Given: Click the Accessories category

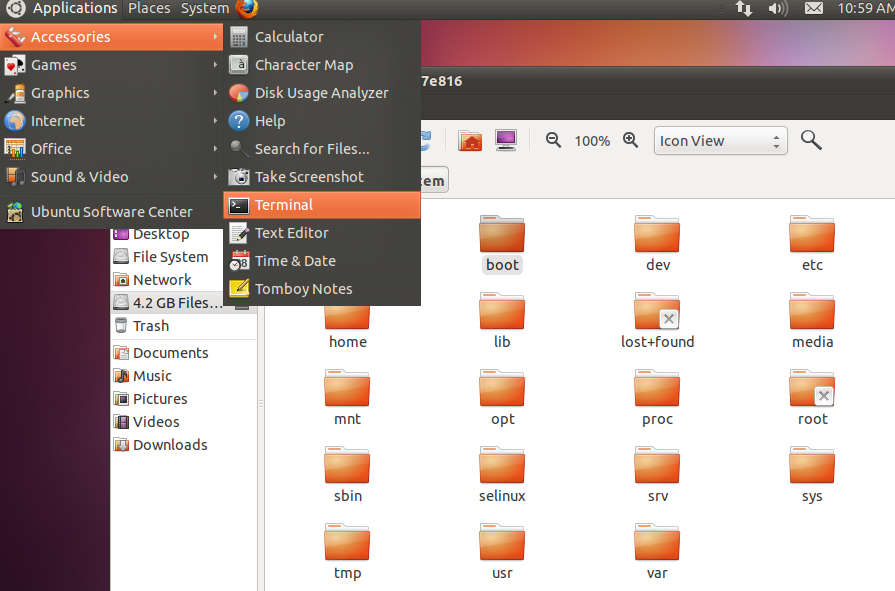Looking at the screenshot, I should coord(111,37).
